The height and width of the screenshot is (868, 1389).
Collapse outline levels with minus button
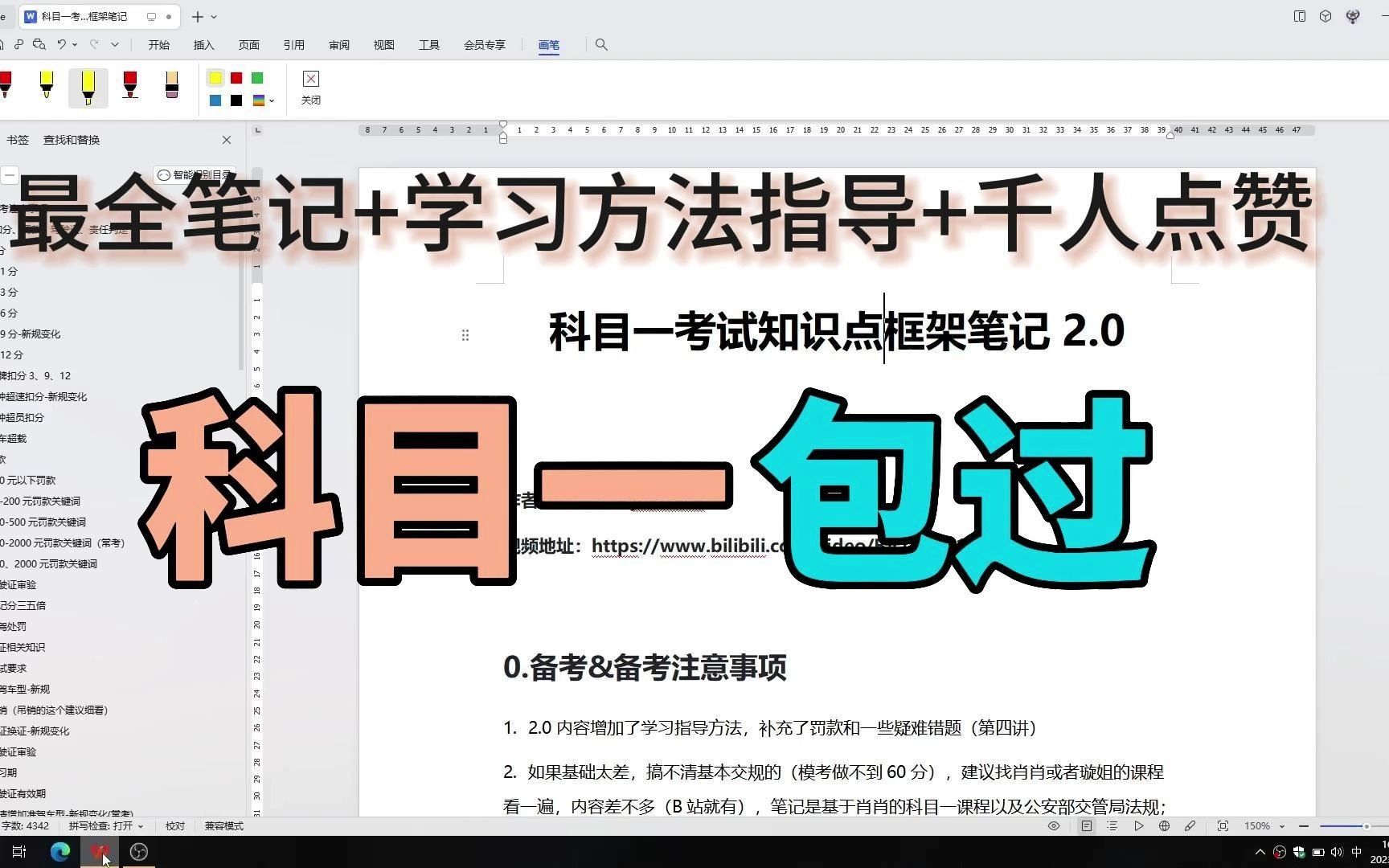coord(9,174)
